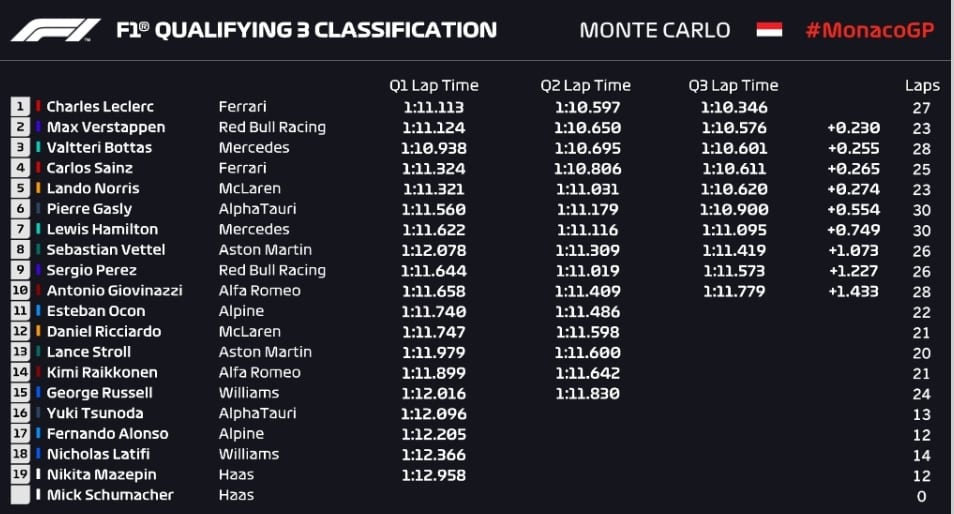Click driver name Max Verstappen
The width and height of the screenshot is (954, 514).
coord(106,127)
